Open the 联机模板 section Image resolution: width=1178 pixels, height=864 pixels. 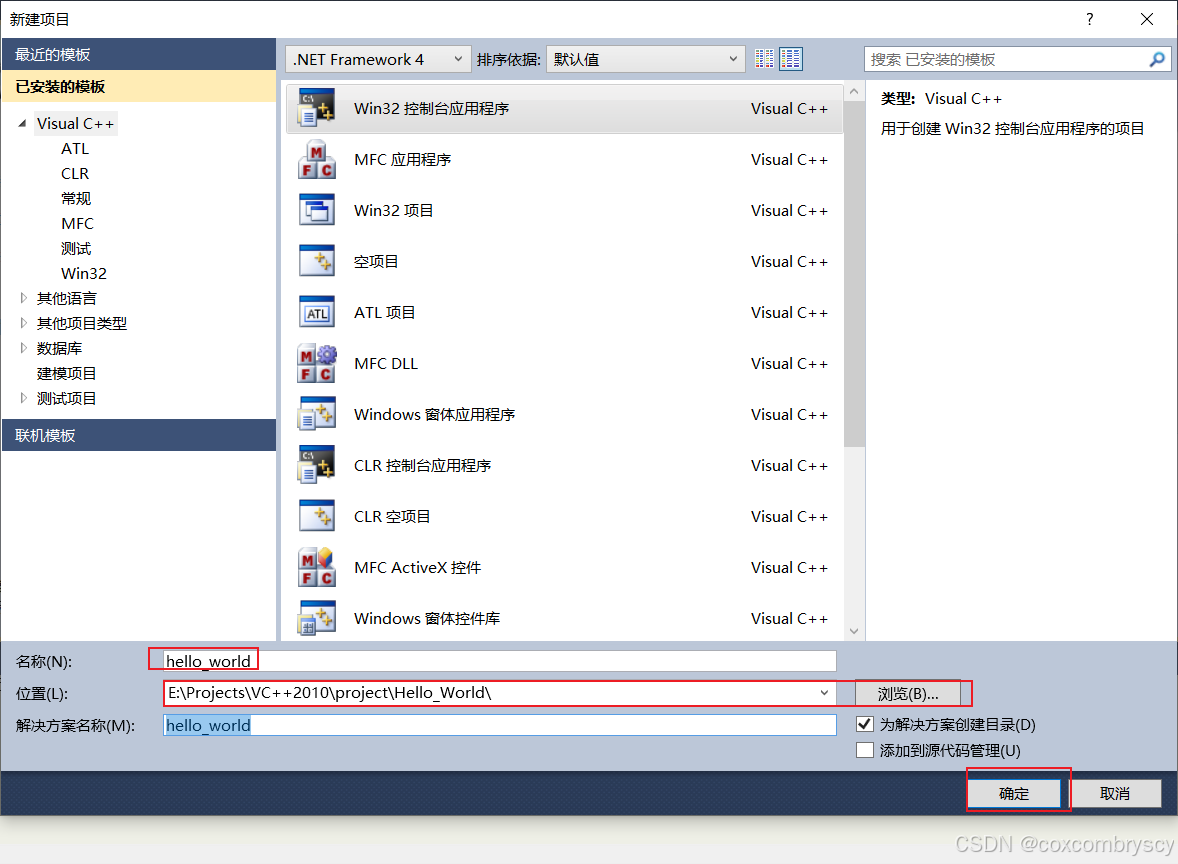click(139, 435)
